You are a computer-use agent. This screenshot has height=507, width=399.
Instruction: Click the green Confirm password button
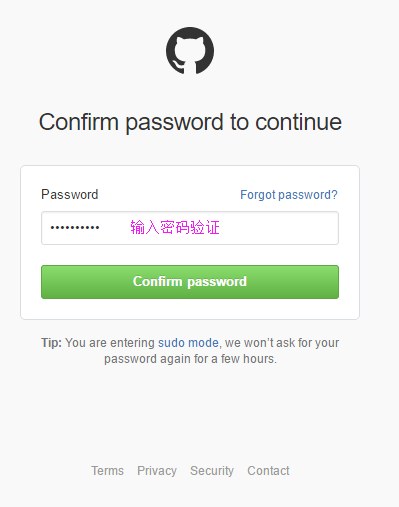coord(190,282)
